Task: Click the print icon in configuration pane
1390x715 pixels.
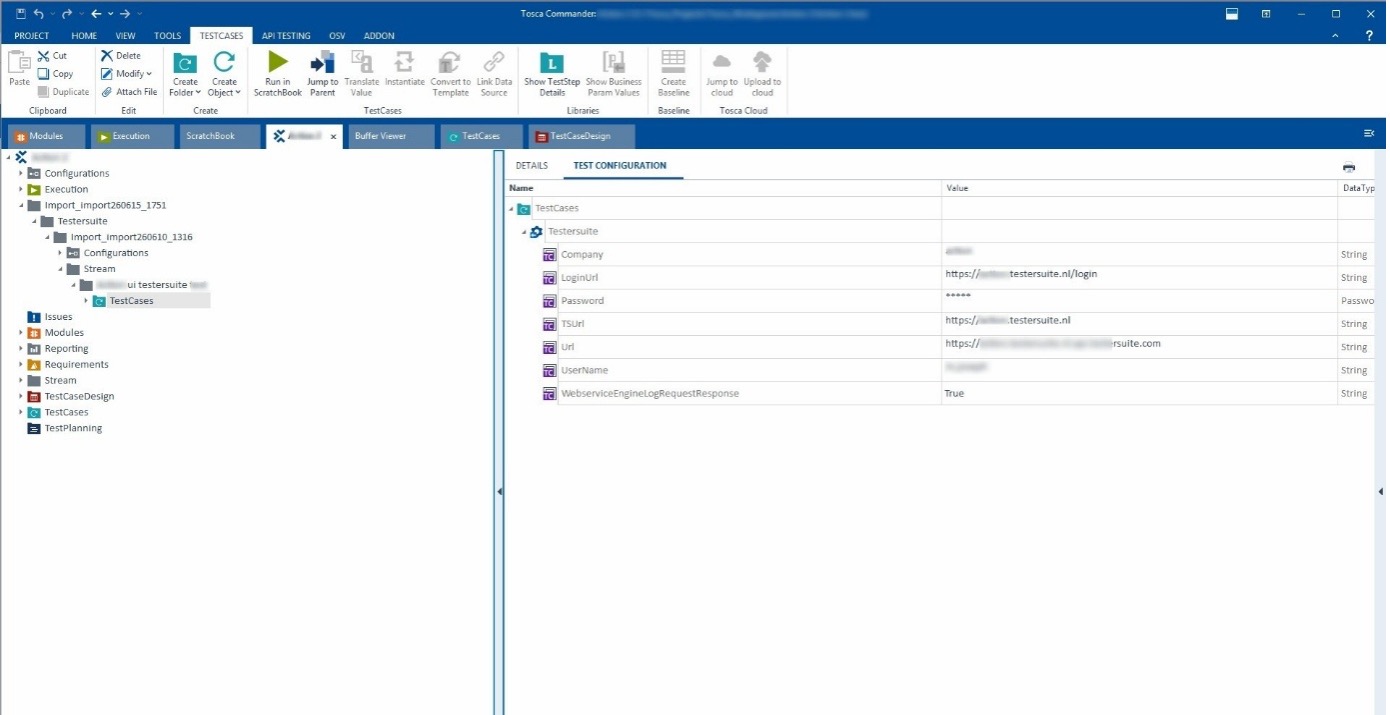Action: 1349,168
